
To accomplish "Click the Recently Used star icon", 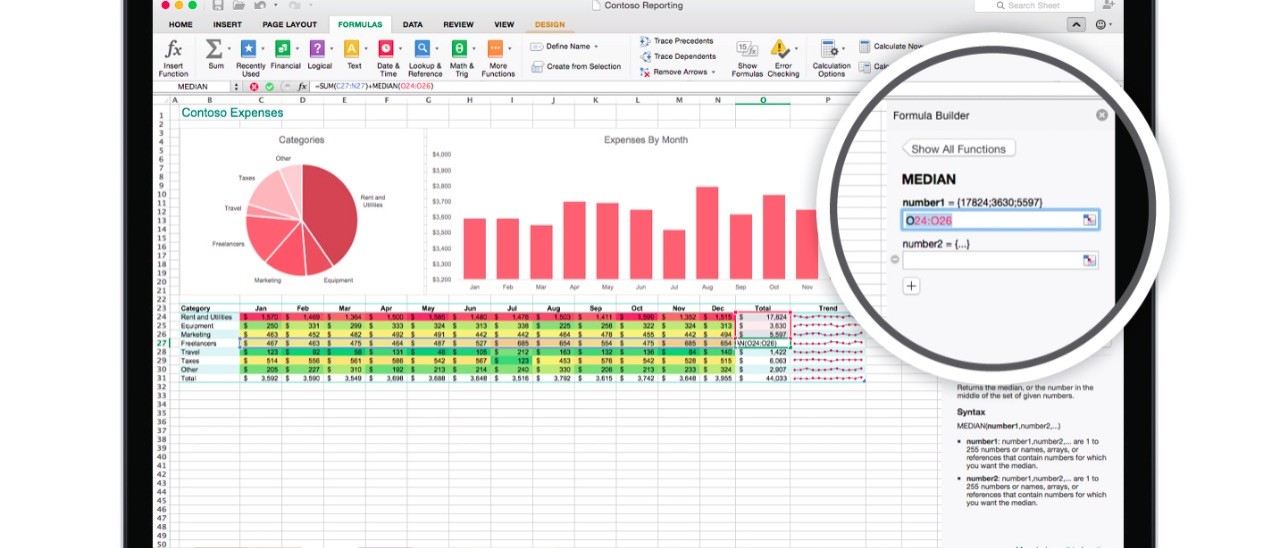I will (249, 48).
